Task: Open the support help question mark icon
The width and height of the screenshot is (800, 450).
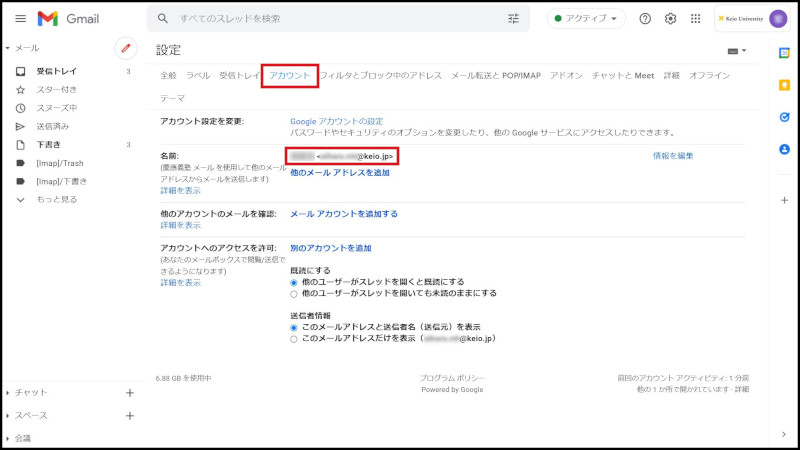Action: tap(645, 19)
